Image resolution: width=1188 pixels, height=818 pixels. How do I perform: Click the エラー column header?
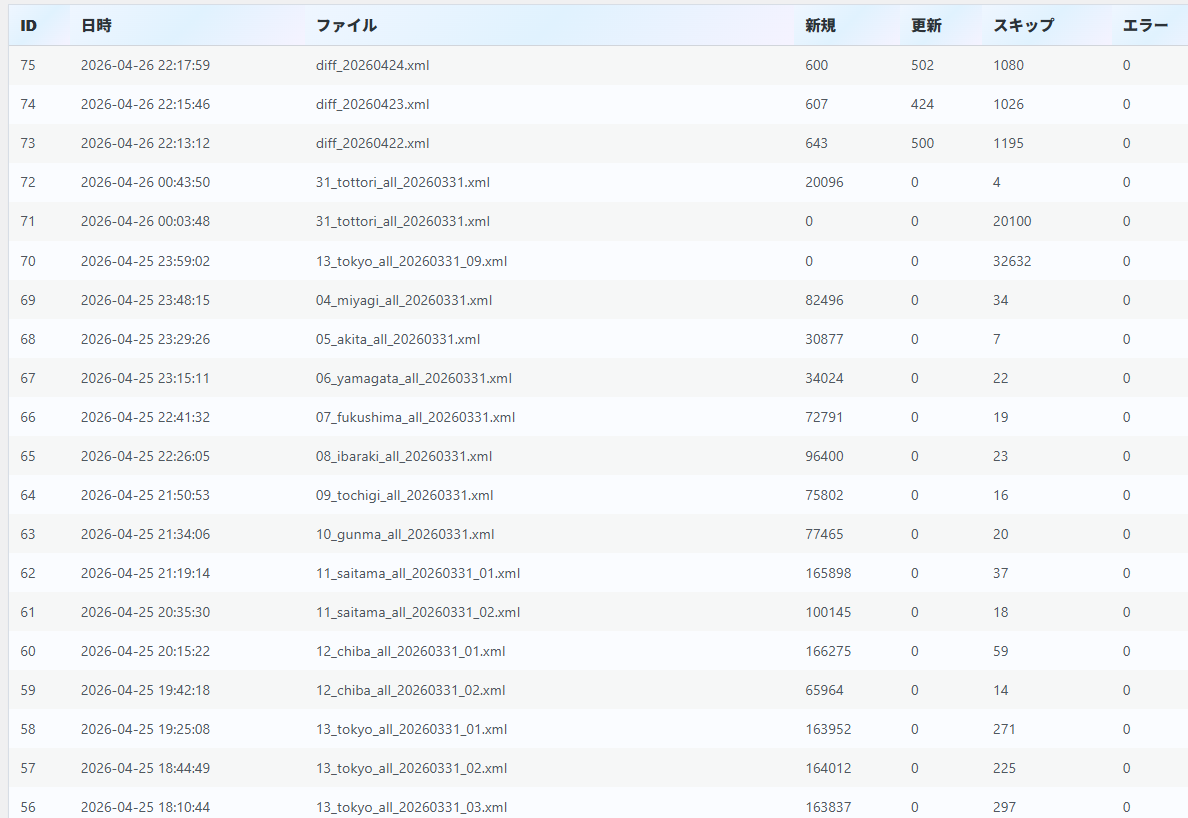[x=1146, y=26]
